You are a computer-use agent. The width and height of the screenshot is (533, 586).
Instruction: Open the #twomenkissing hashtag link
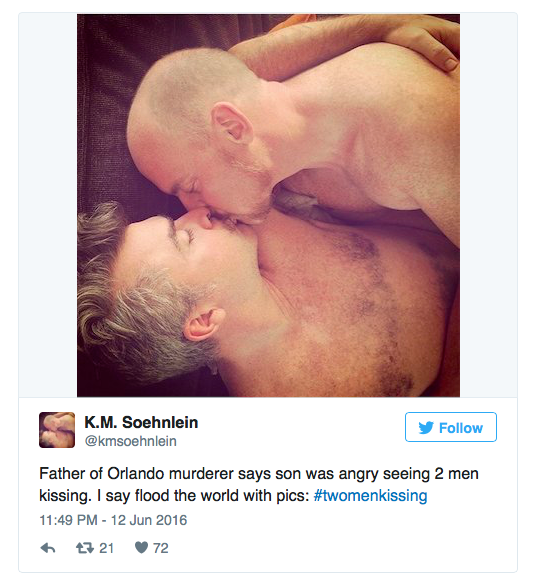[370, 496]
